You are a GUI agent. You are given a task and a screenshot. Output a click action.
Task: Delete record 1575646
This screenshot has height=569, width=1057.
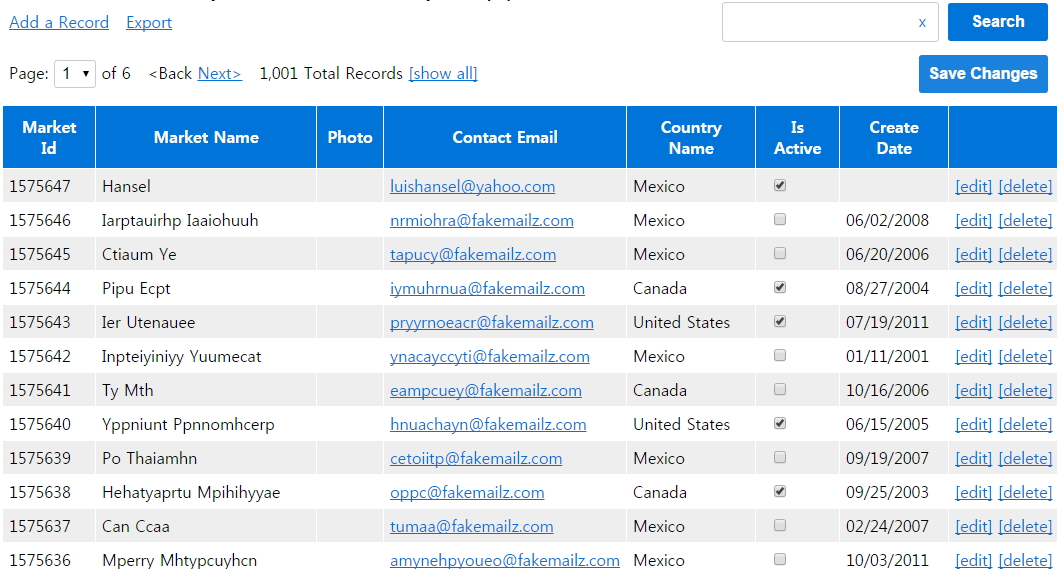1025,220
